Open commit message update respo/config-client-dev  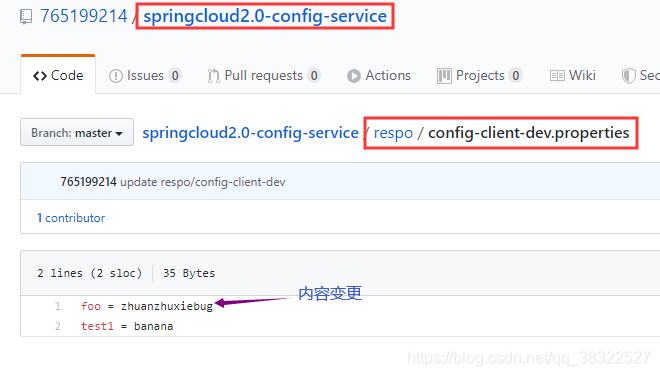(x=203, y=182)
